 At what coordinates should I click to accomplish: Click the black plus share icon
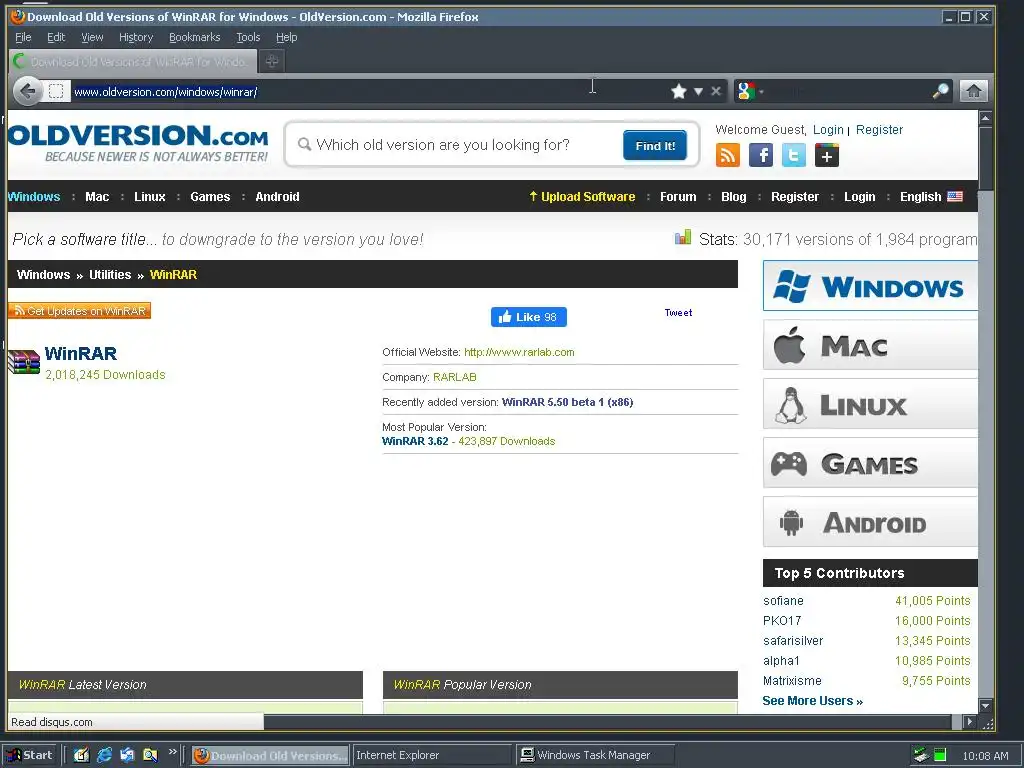pyautogui.click(x=826, y=155)
